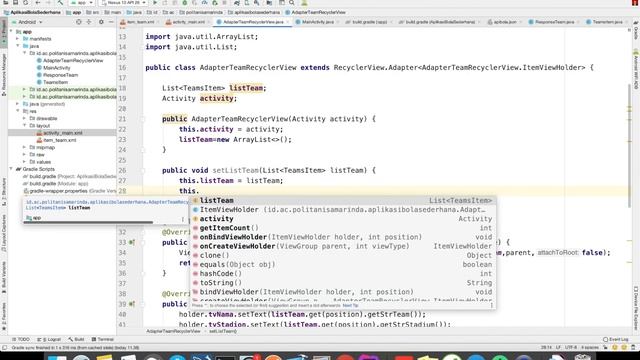Click build.gradle (Project) in Gradle Scripts
640x360 pixels.
pyautogui.click(x=69, y=176)
